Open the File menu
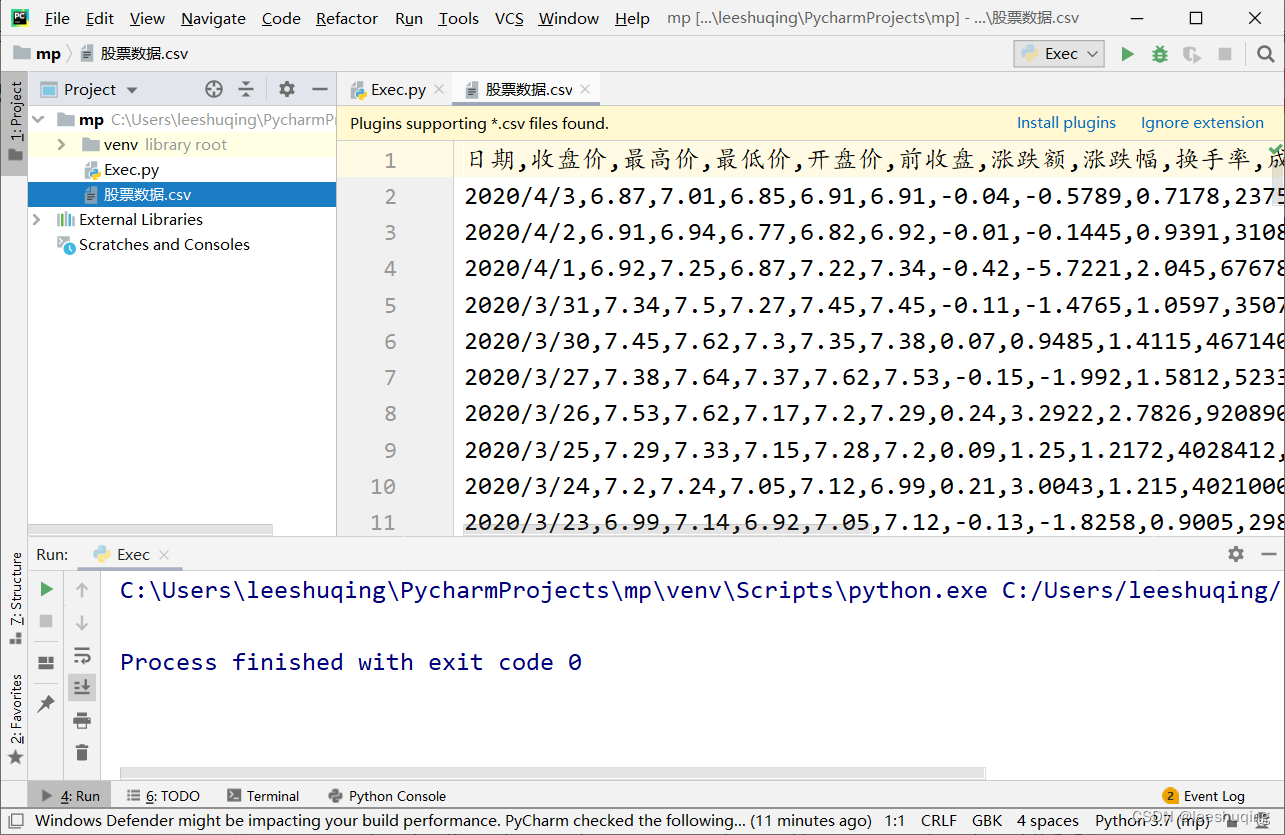This screenshot has height=835, width=1285. [57, 18]
